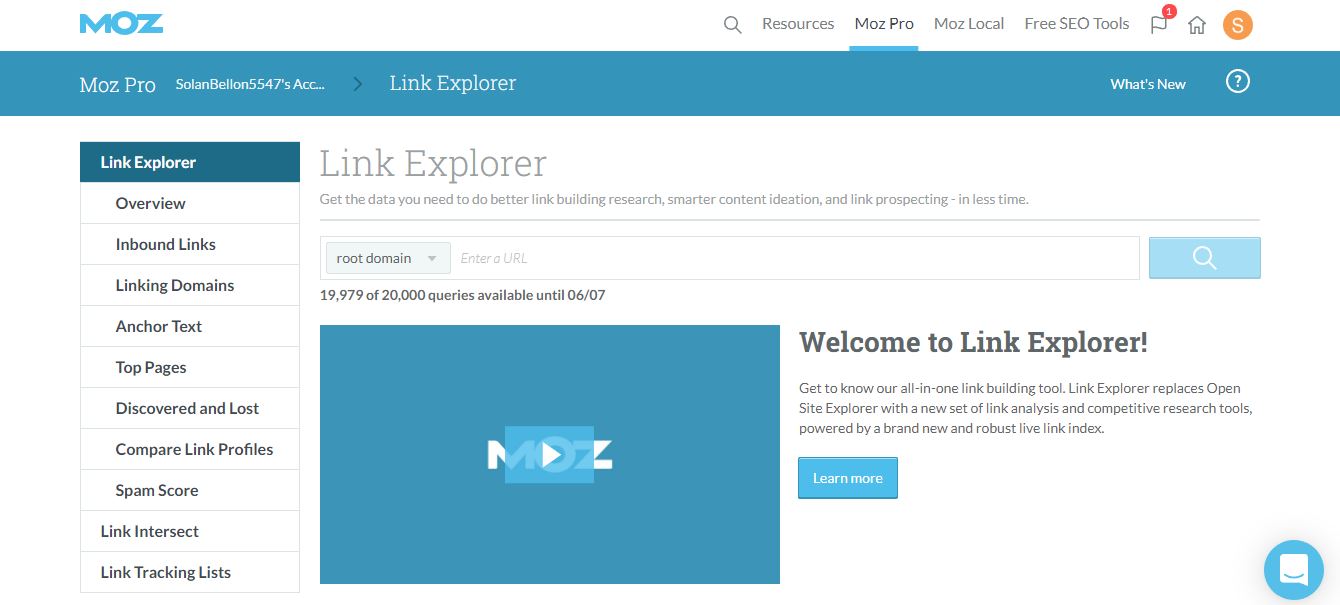The width and height of the screenshot is (1340, 605).
Task: Open Free SEO Tools menu
Action: pyautogui.click(x=1077, y=24)
